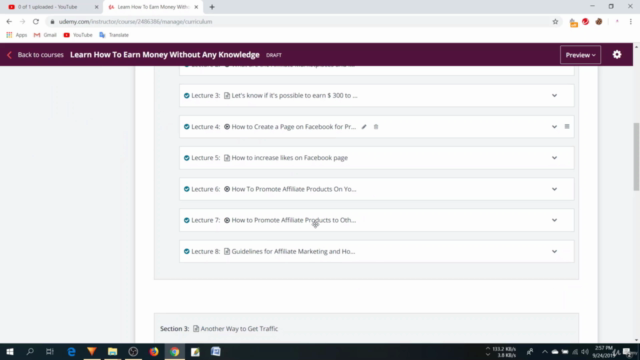Screen dimensions: 640x360
Task: Click the page vertical scrollbar thumb
Action: click(x=636, y=156)
